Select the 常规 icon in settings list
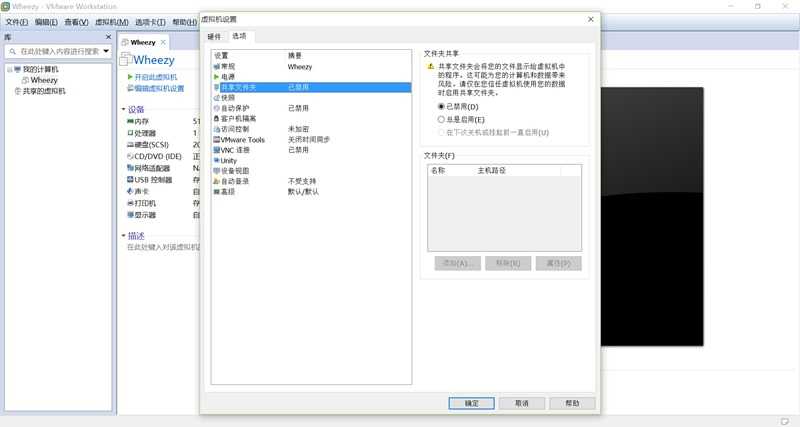The width and height of the screenshot is (800, 427). coord(216,67)
